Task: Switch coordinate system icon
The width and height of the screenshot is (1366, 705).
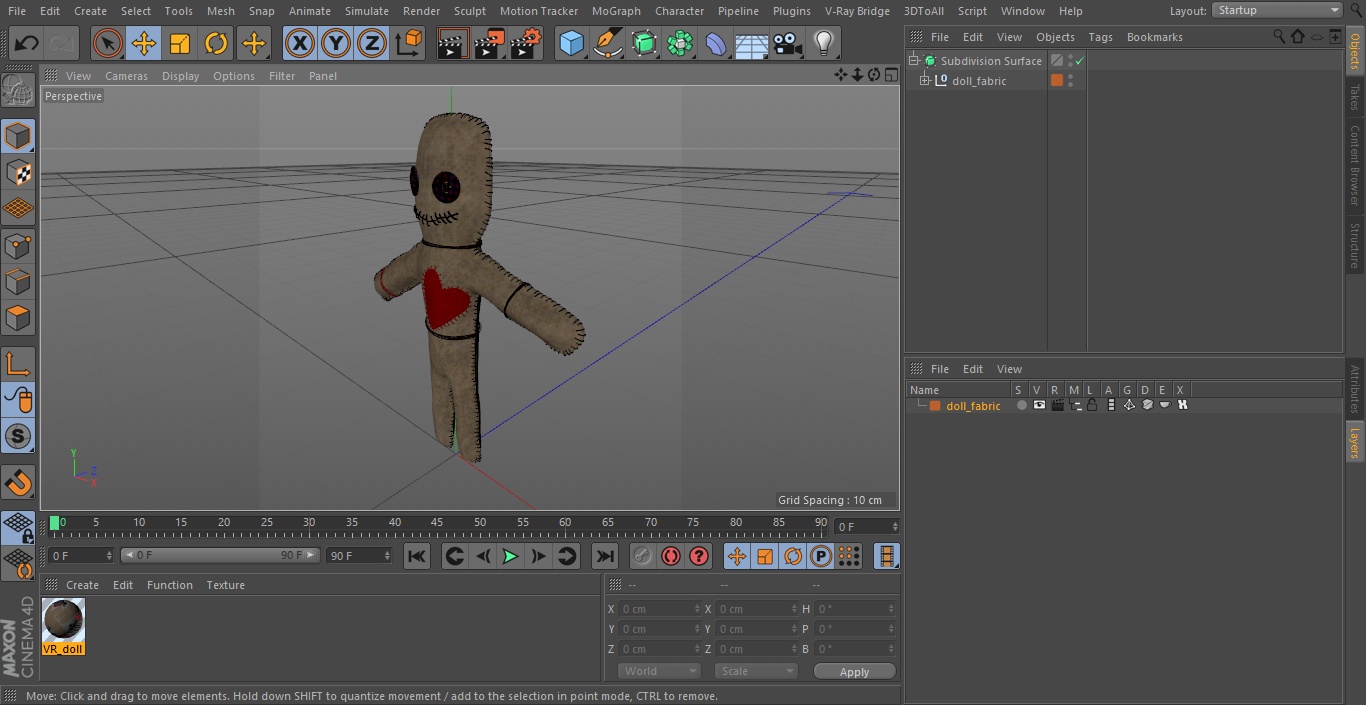Action: (409, 43)
